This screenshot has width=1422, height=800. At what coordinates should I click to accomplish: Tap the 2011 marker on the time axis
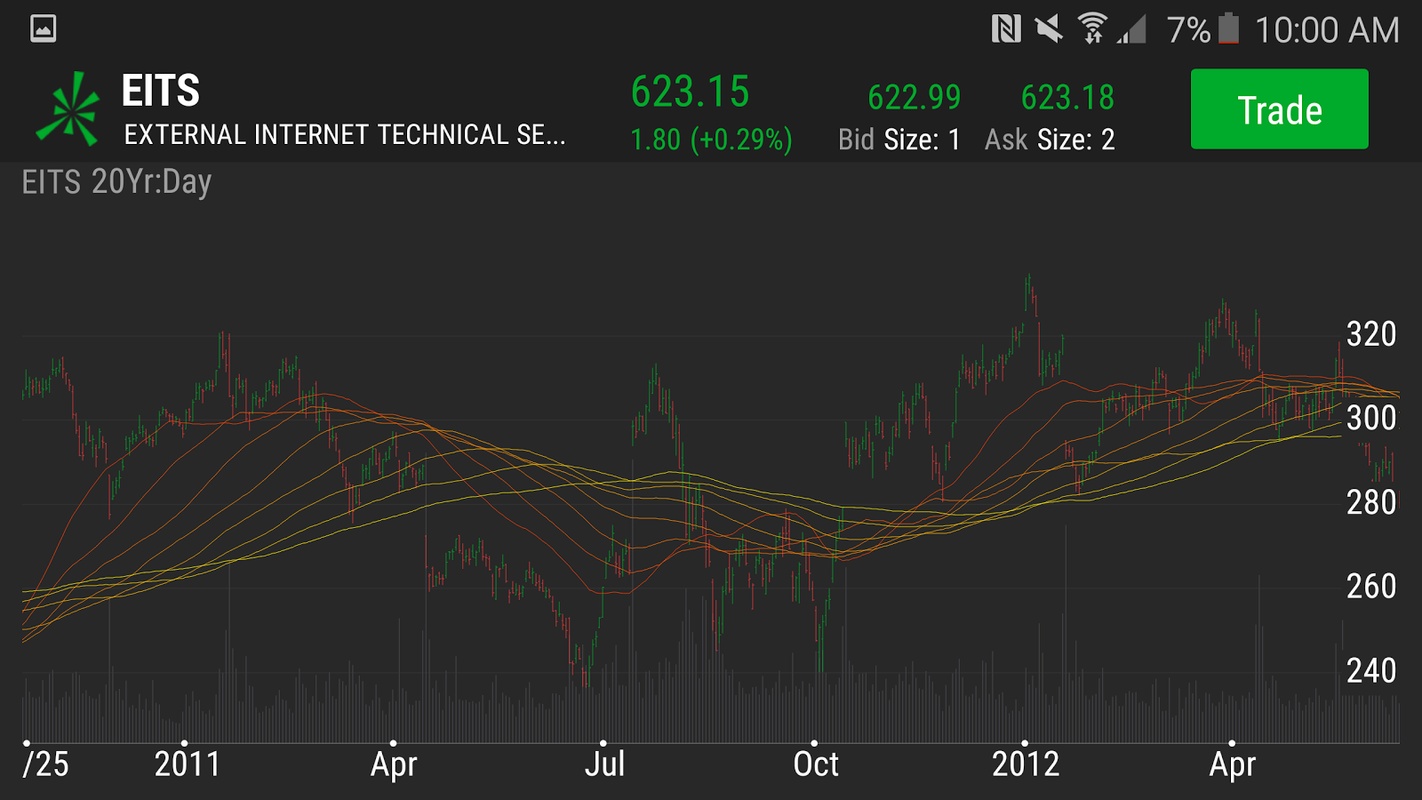[187, 765]
